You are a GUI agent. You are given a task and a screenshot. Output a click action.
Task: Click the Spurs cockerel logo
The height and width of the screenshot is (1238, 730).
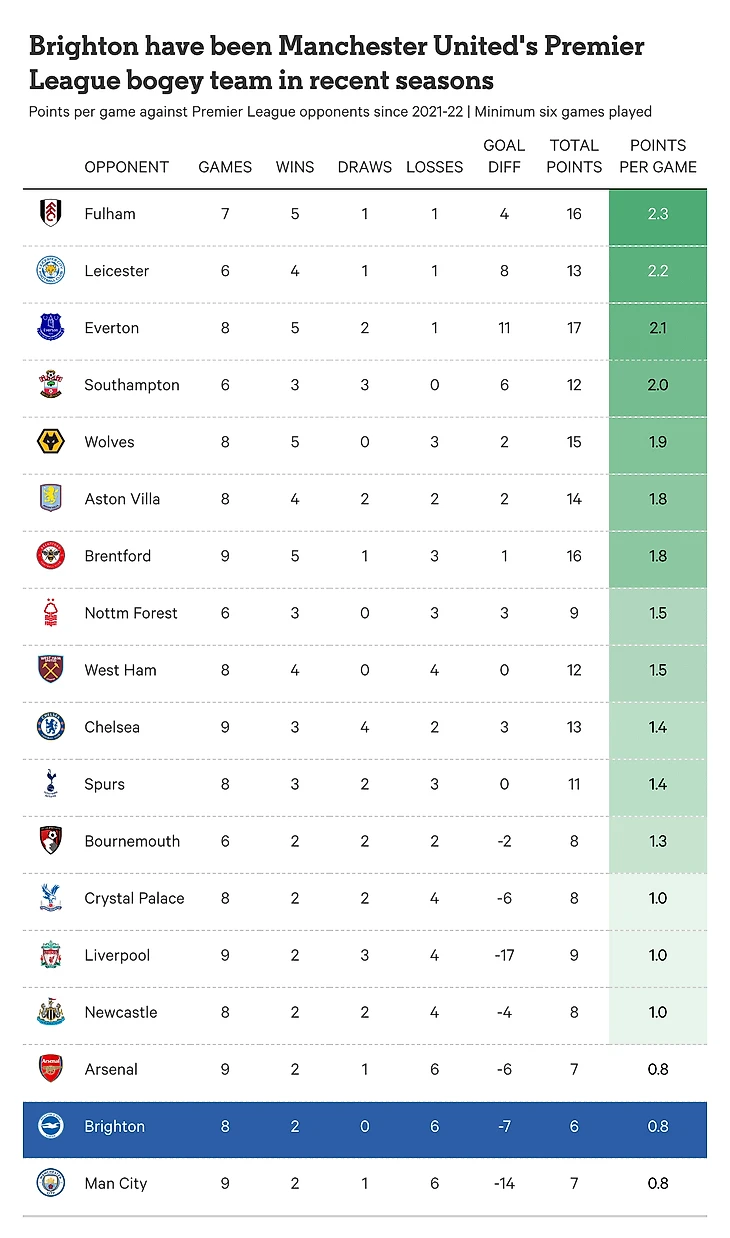tap(50, 783)
